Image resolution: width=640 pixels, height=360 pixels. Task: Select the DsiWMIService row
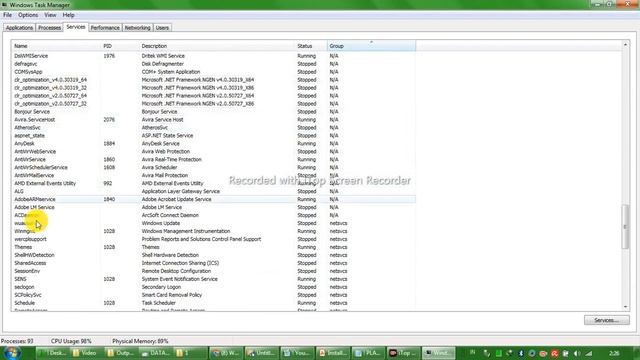click(x=213, y=56)
